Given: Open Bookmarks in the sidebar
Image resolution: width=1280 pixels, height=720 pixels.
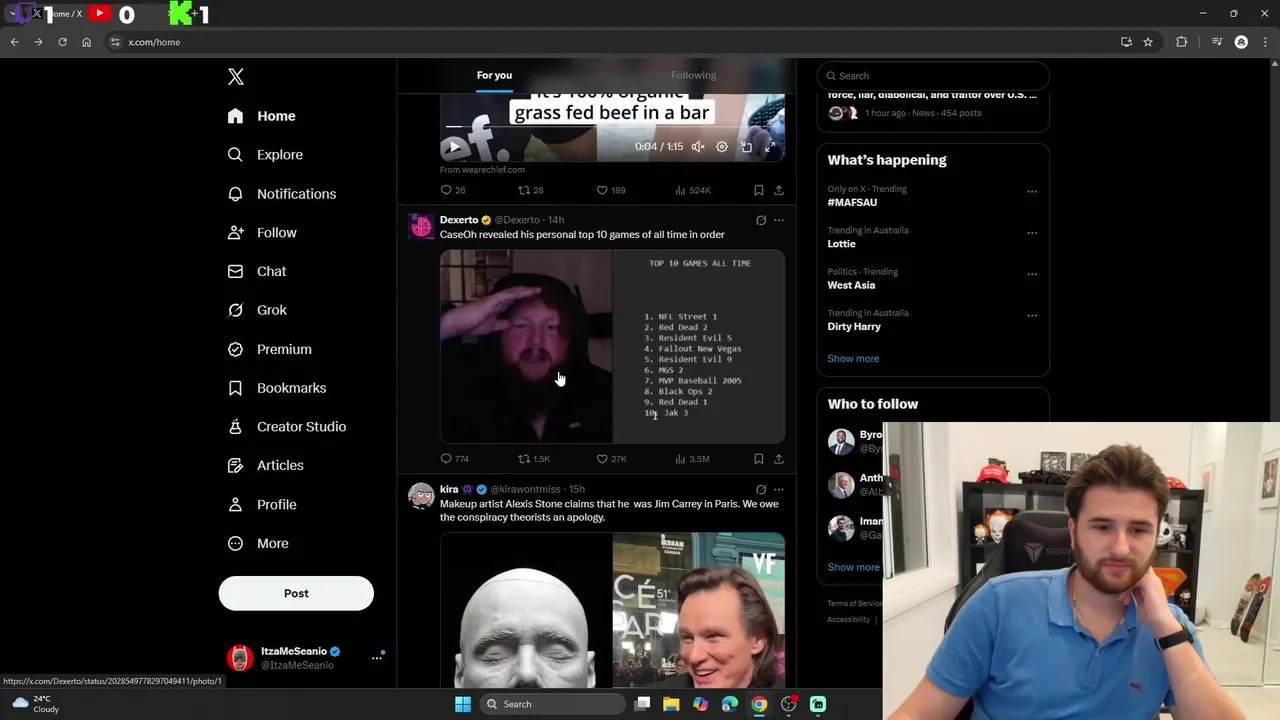Looking at the screenshot, I should click(276, 388).
